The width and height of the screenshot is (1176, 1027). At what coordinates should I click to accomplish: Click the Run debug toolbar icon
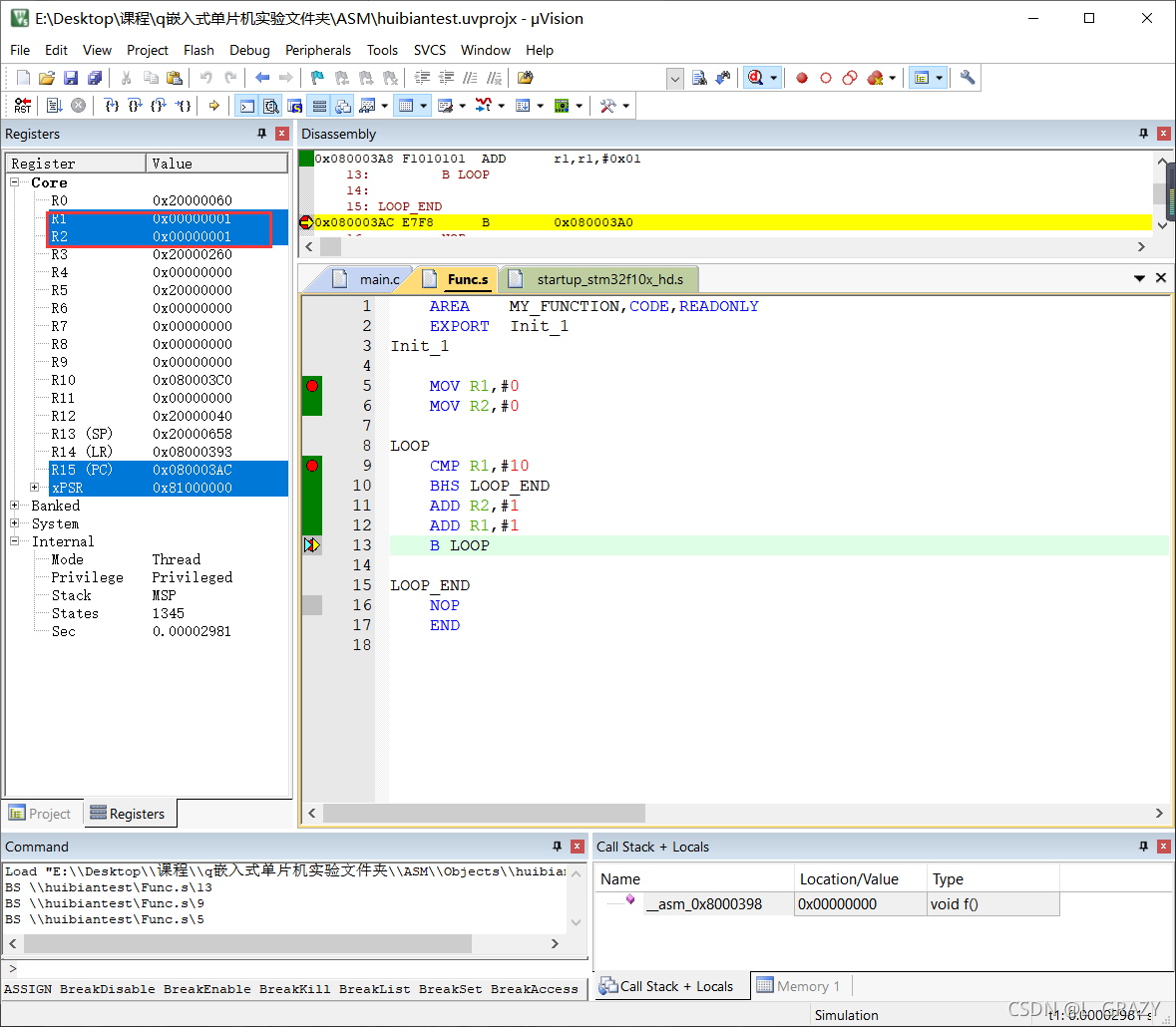(54, 106)
